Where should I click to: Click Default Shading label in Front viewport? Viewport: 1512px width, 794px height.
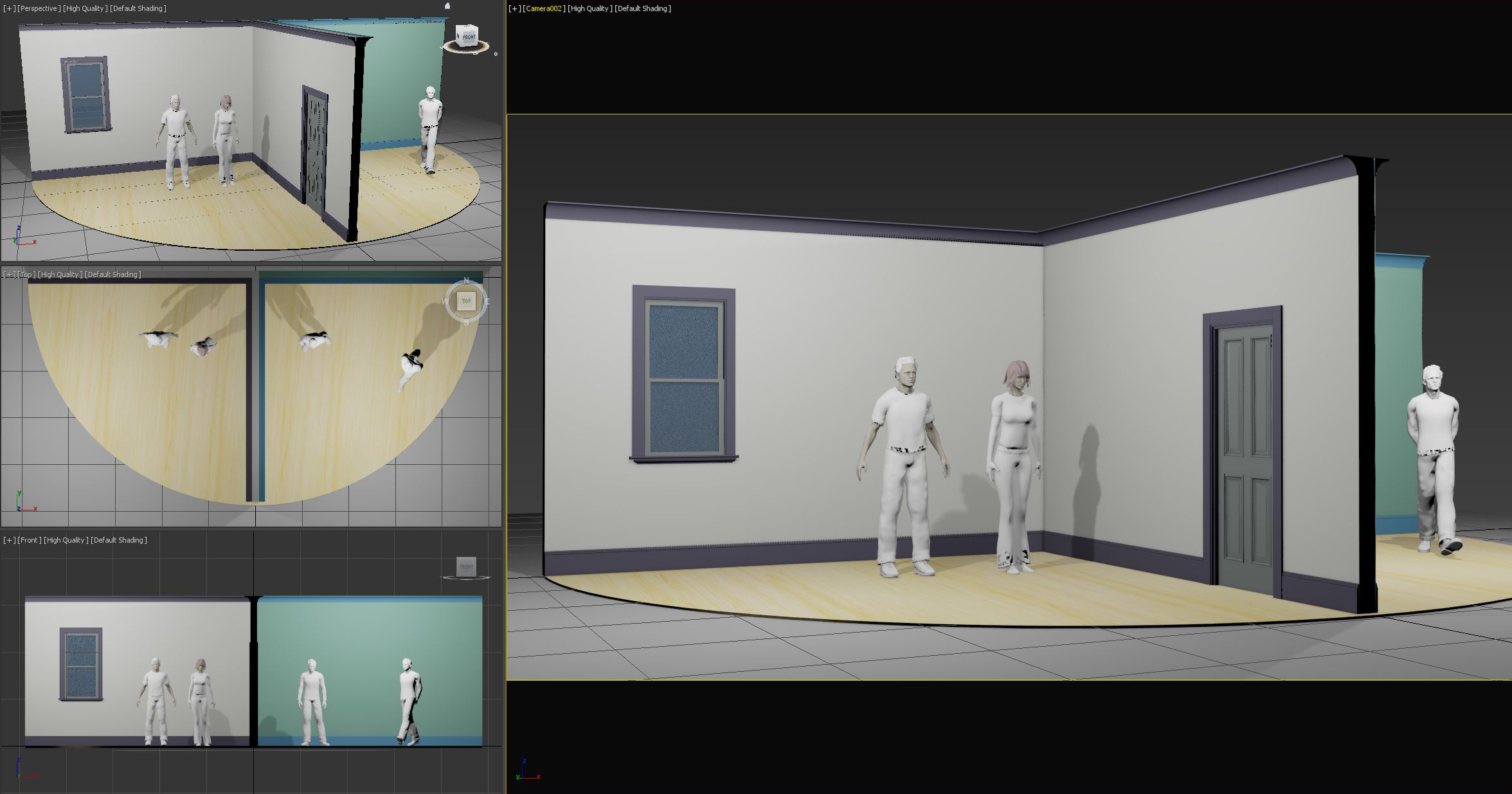(118, 540)
